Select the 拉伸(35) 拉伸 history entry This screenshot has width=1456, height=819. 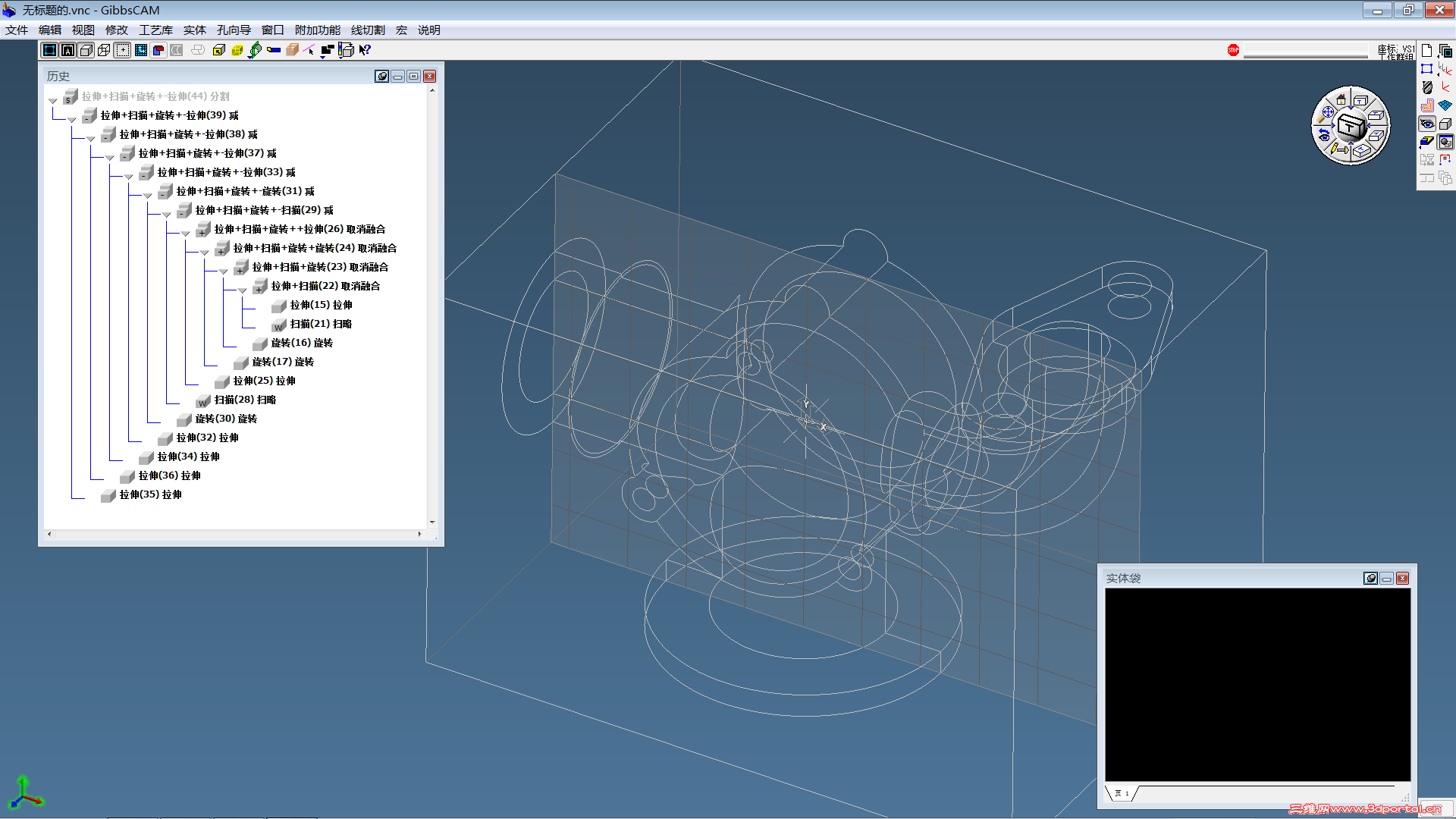click(x=150, y=494)
